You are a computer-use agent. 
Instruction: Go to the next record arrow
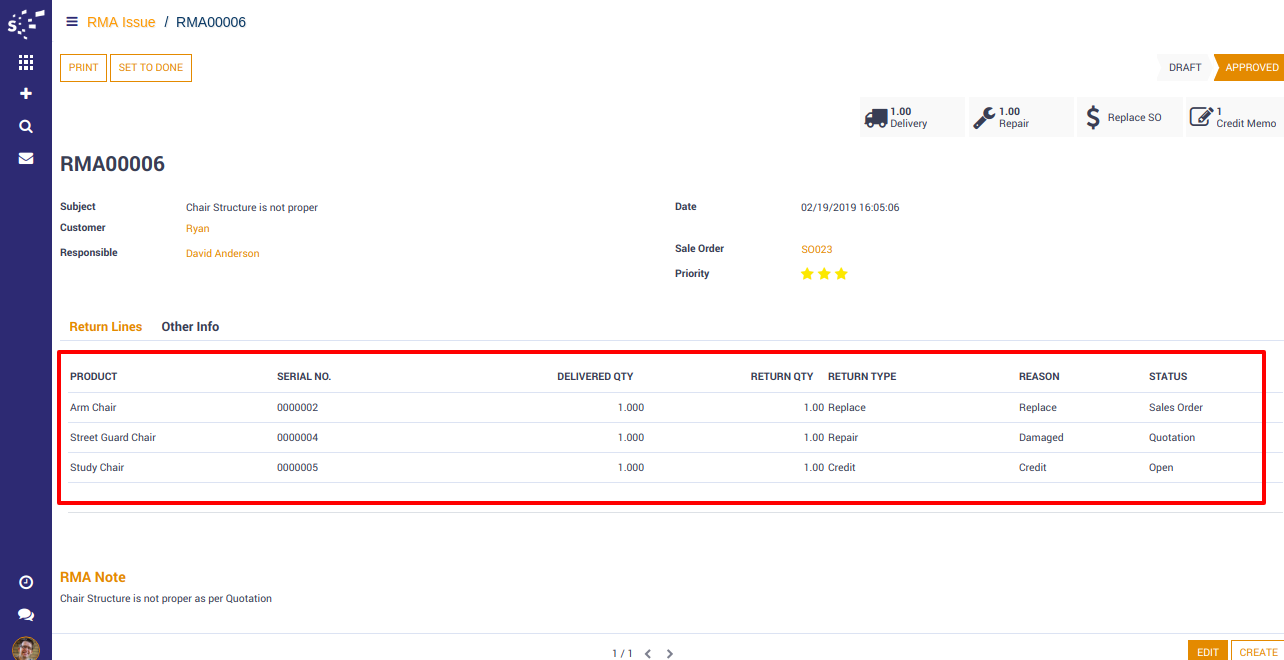pos(670,653)
